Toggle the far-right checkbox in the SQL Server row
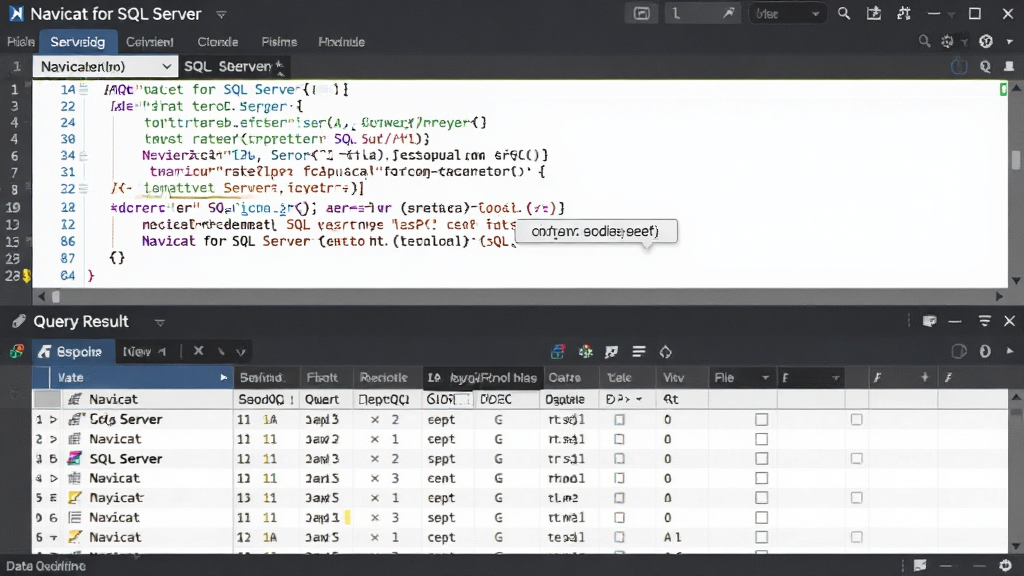This screenshot has height=576, width=1024. click(857, 458)
